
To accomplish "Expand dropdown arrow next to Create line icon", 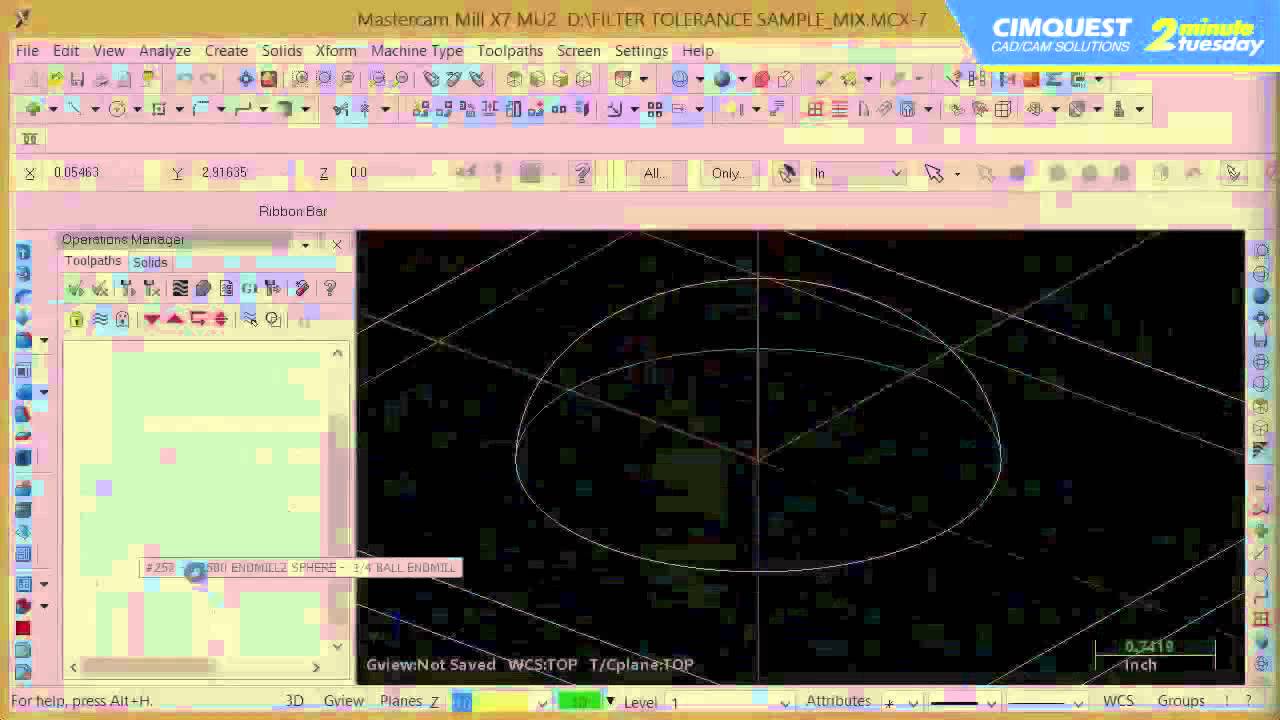I will (x=94, y=109).
